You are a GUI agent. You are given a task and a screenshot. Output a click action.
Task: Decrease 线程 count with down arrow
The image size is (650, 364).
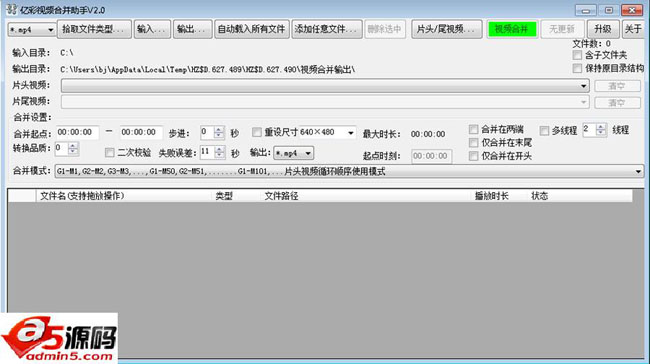point(601,133)
